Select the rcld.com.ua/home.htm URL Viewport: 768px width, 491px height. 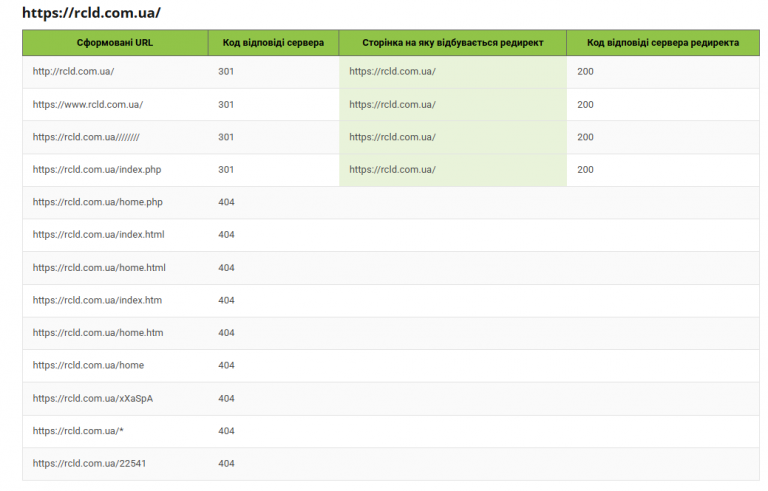click(x=98, y=333)
